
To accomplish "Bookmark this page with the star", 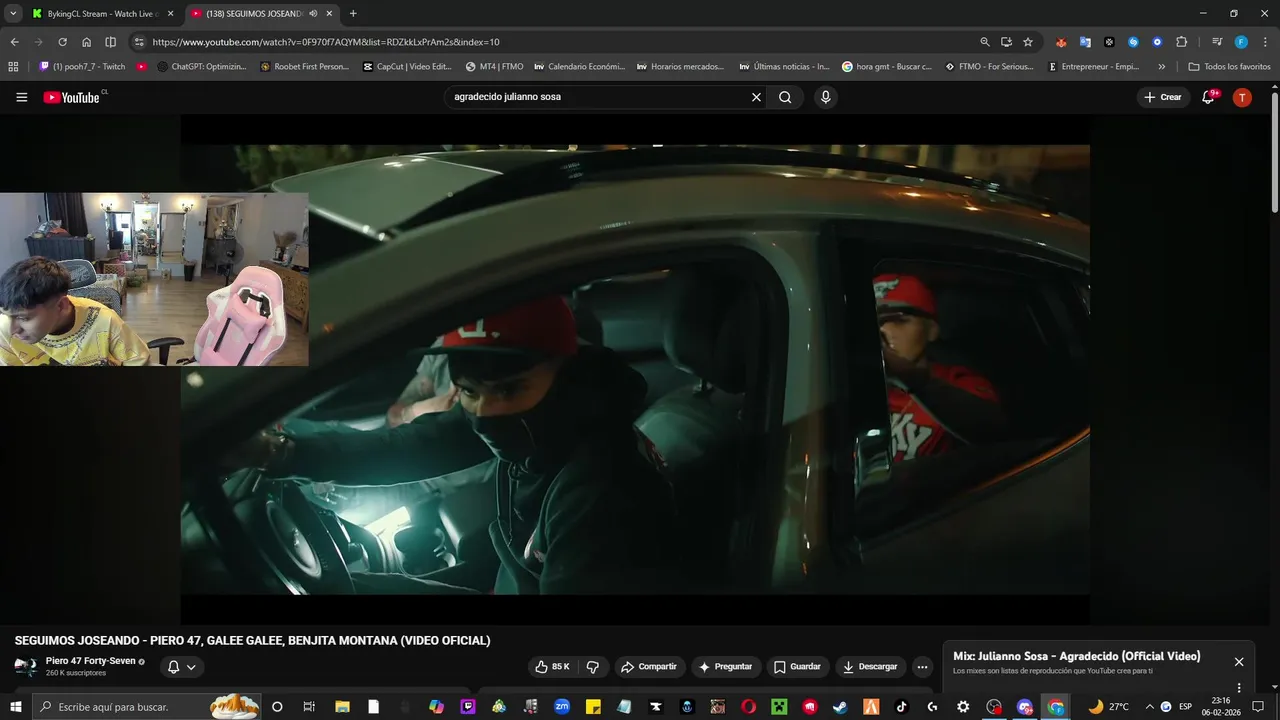I will (x=1028, y=42).
